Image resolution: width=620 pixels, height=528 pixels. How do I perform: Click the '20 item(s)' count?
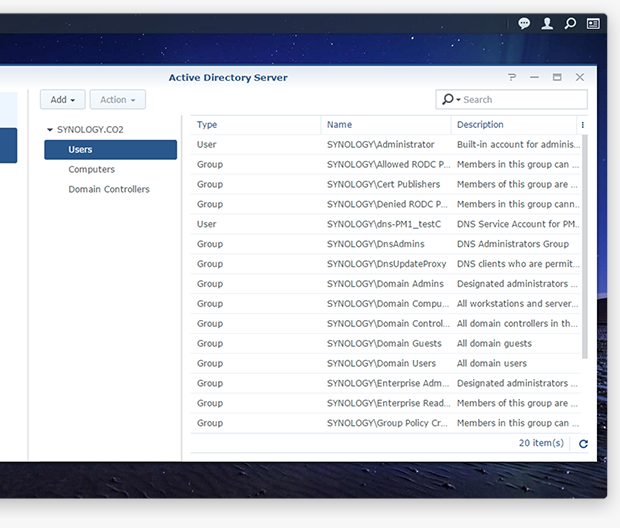click(x=541, y=443)
